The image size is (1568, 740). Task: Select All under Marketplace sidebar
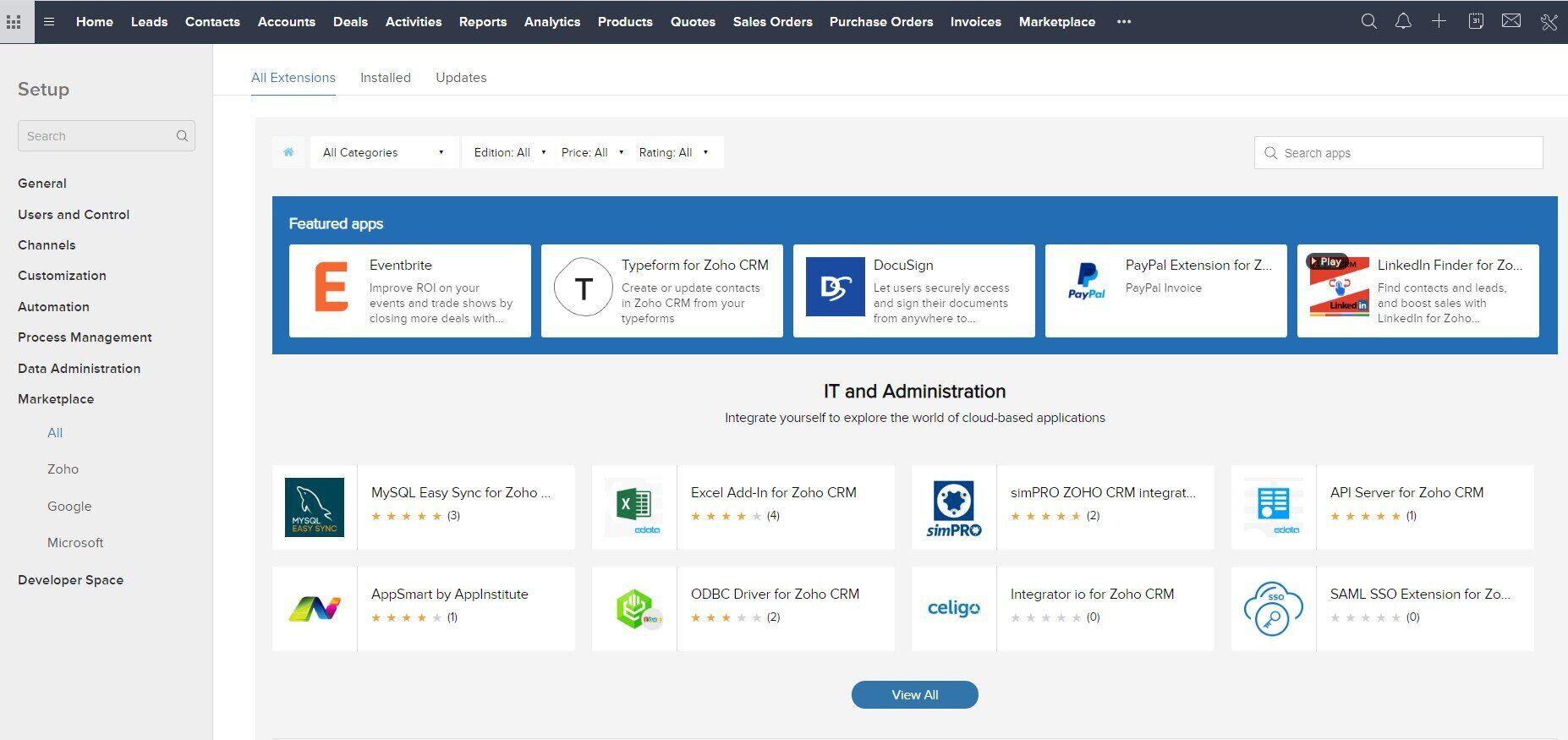pos(55,433)
